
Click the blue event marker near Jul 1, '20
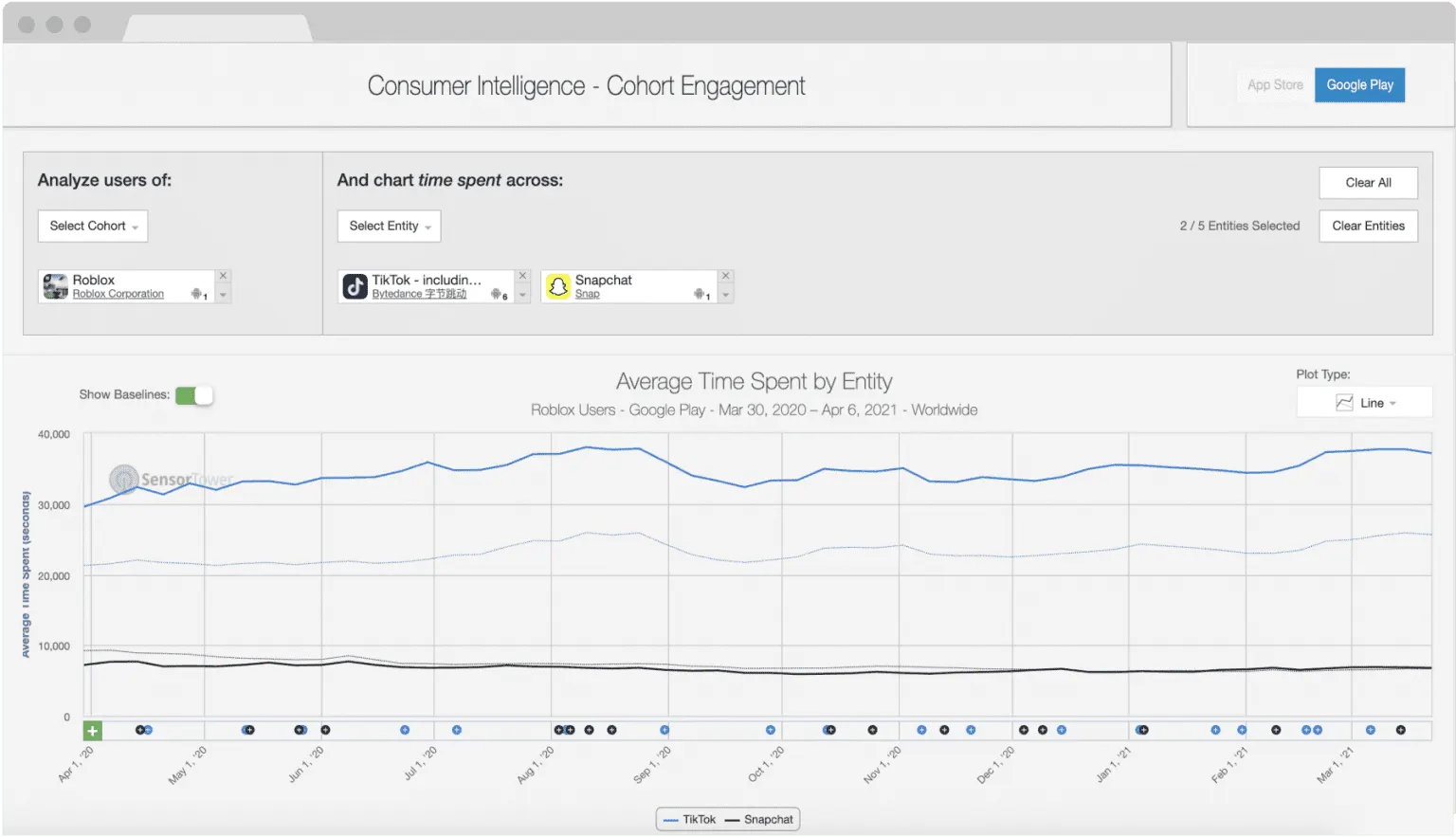click(x=457, y=730)
